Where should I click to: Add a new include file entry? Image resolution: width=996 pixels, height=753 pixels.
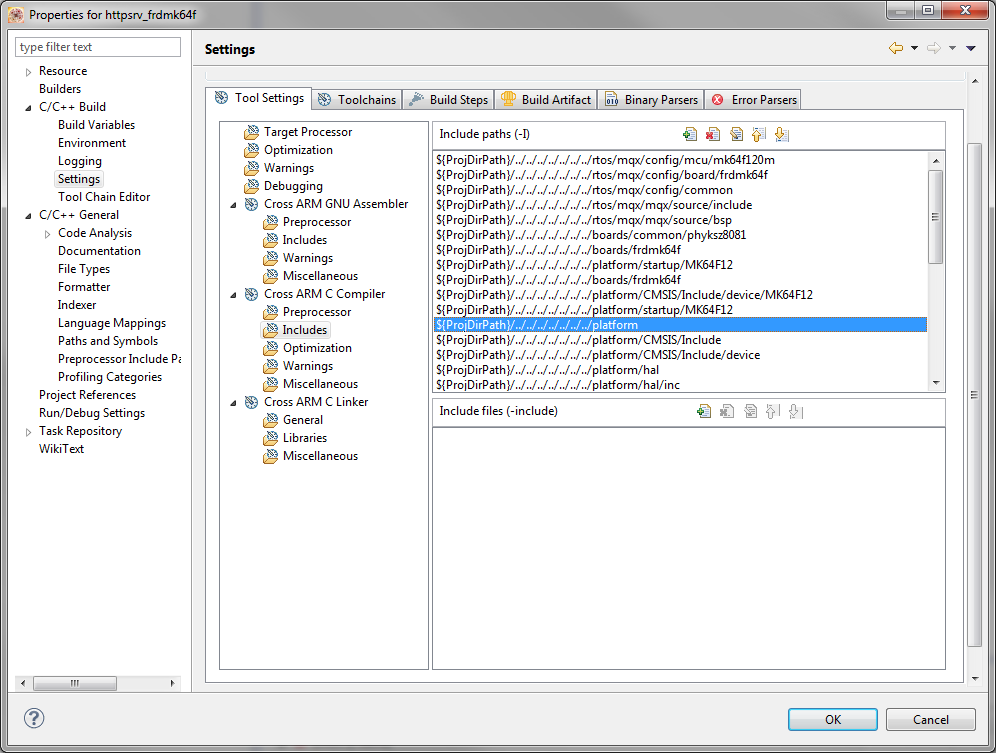tap(704, 411)
